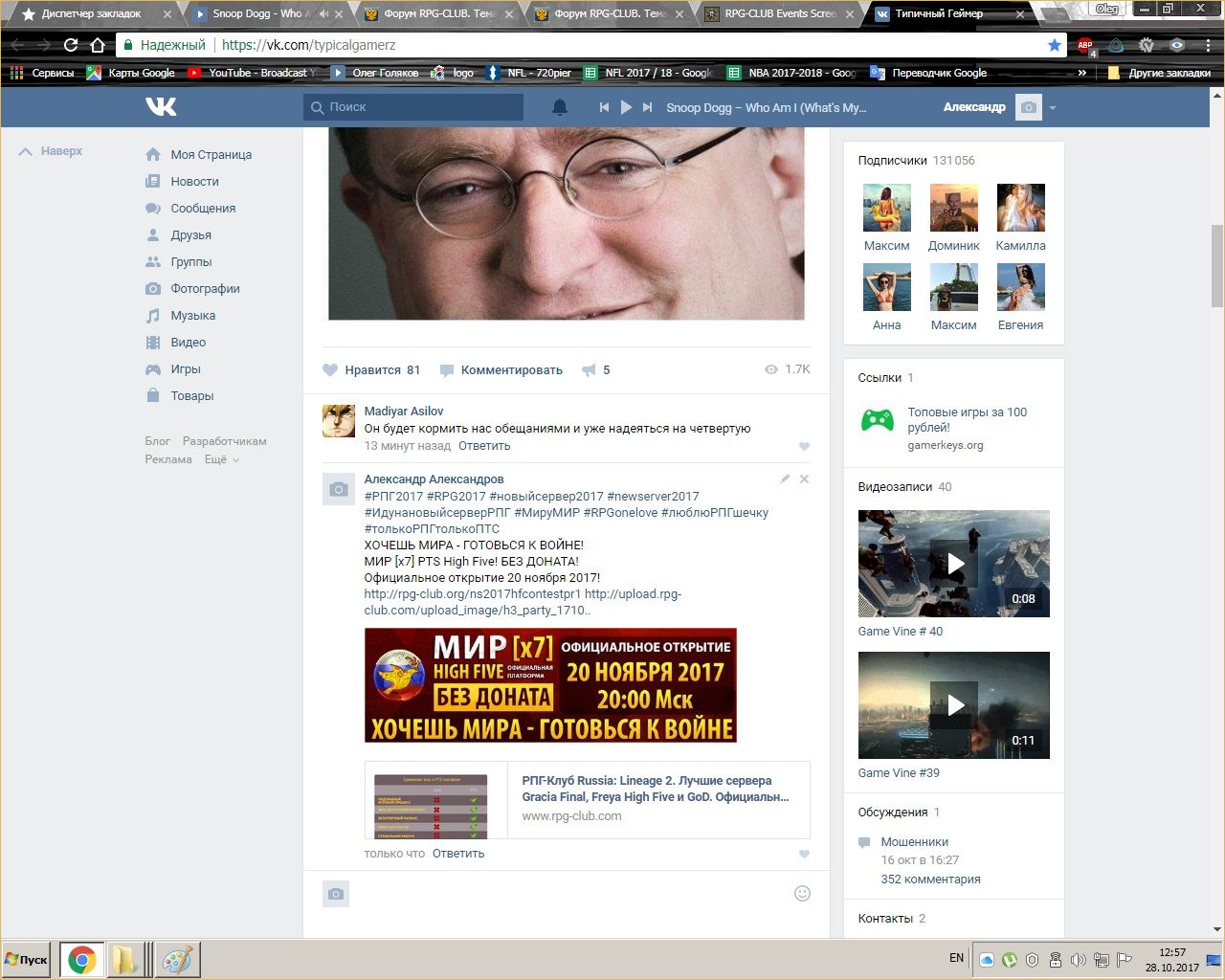Open Сообщения in the left menu
Viewport: 1225px width, 980px height.
202,208
